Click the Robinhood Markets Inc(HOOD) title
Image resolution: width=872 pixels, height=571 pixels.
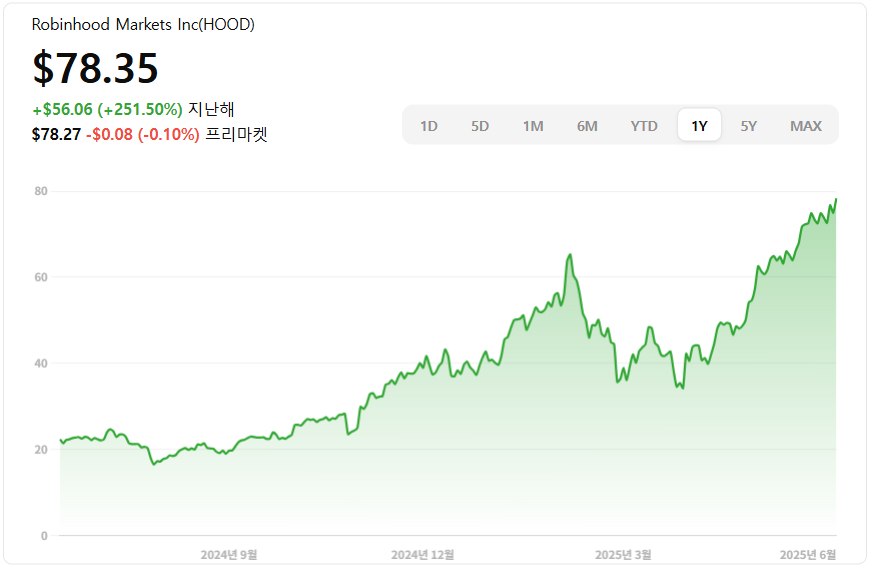coord(143,24)
